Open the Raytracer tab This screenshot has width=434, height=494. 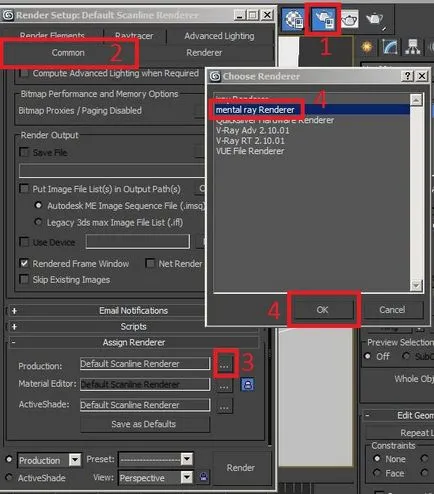(x=134, y=36)
